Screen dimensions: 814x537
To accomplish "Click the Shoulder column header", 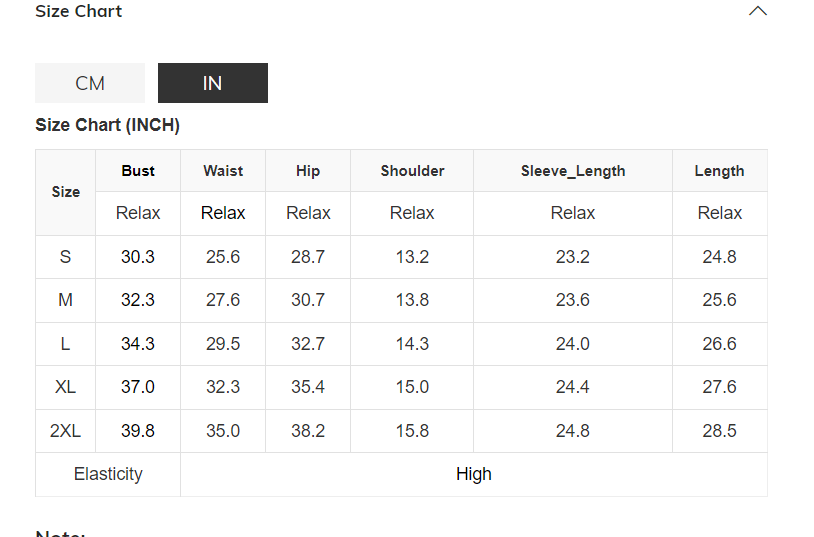I will 412,171.
